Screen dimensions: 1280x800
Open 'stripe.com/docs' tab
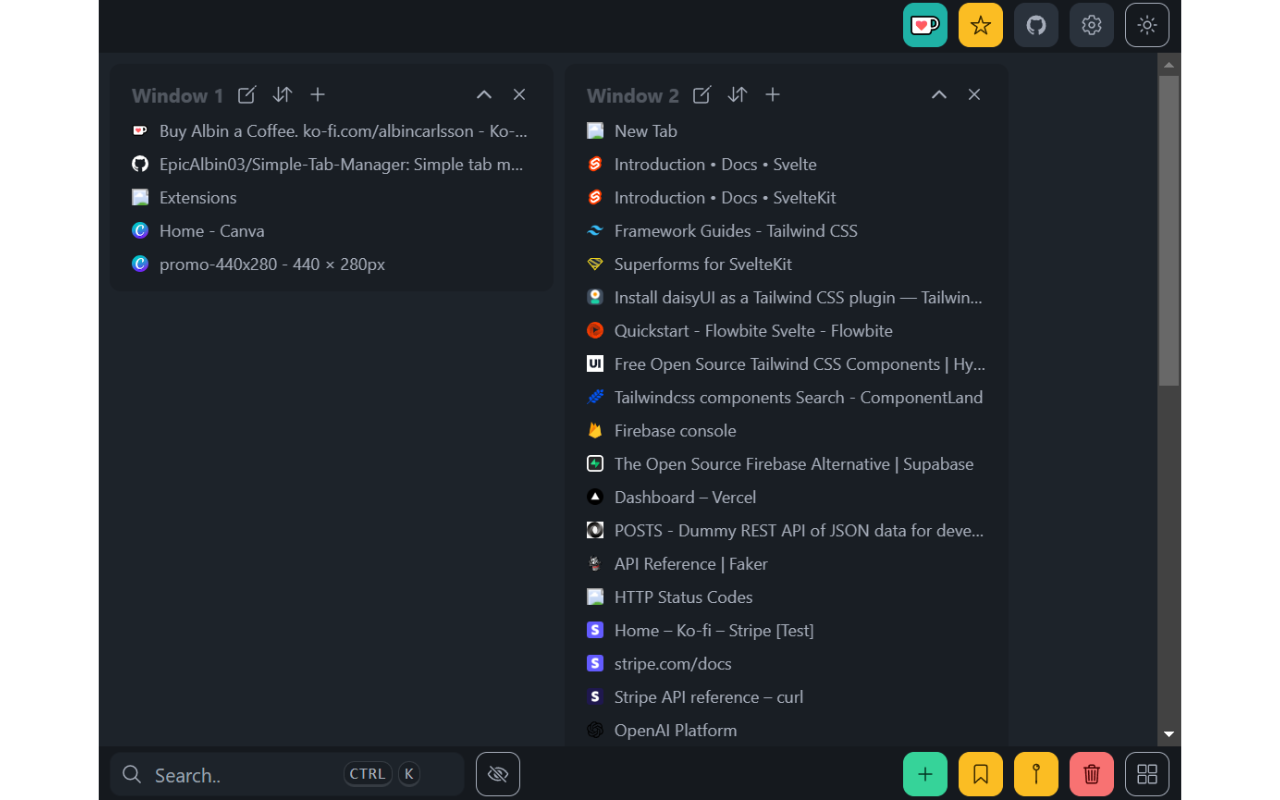pyautogui.click(x=786, y=664)
